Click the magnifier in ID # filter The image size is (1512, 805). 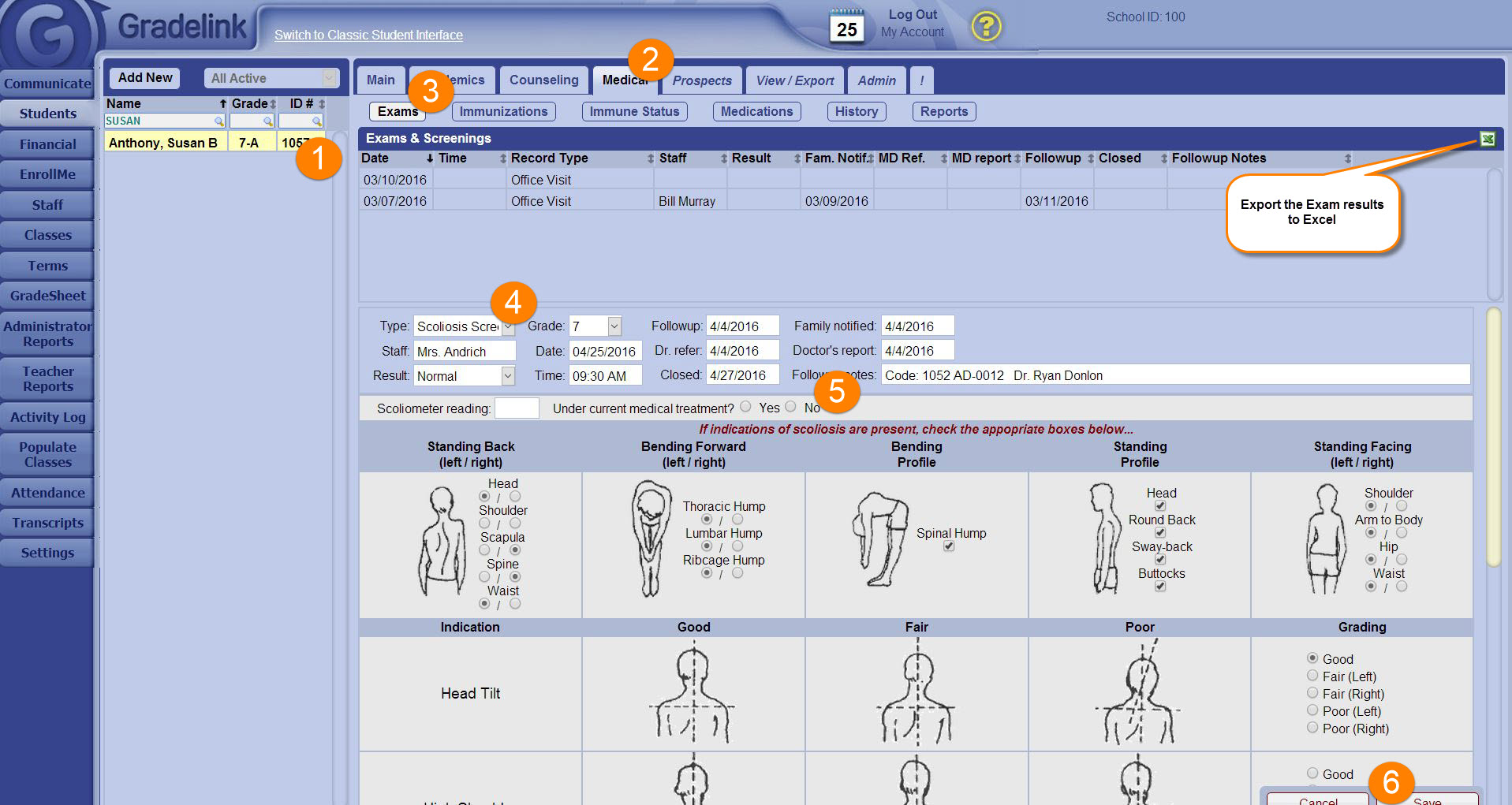316,121
